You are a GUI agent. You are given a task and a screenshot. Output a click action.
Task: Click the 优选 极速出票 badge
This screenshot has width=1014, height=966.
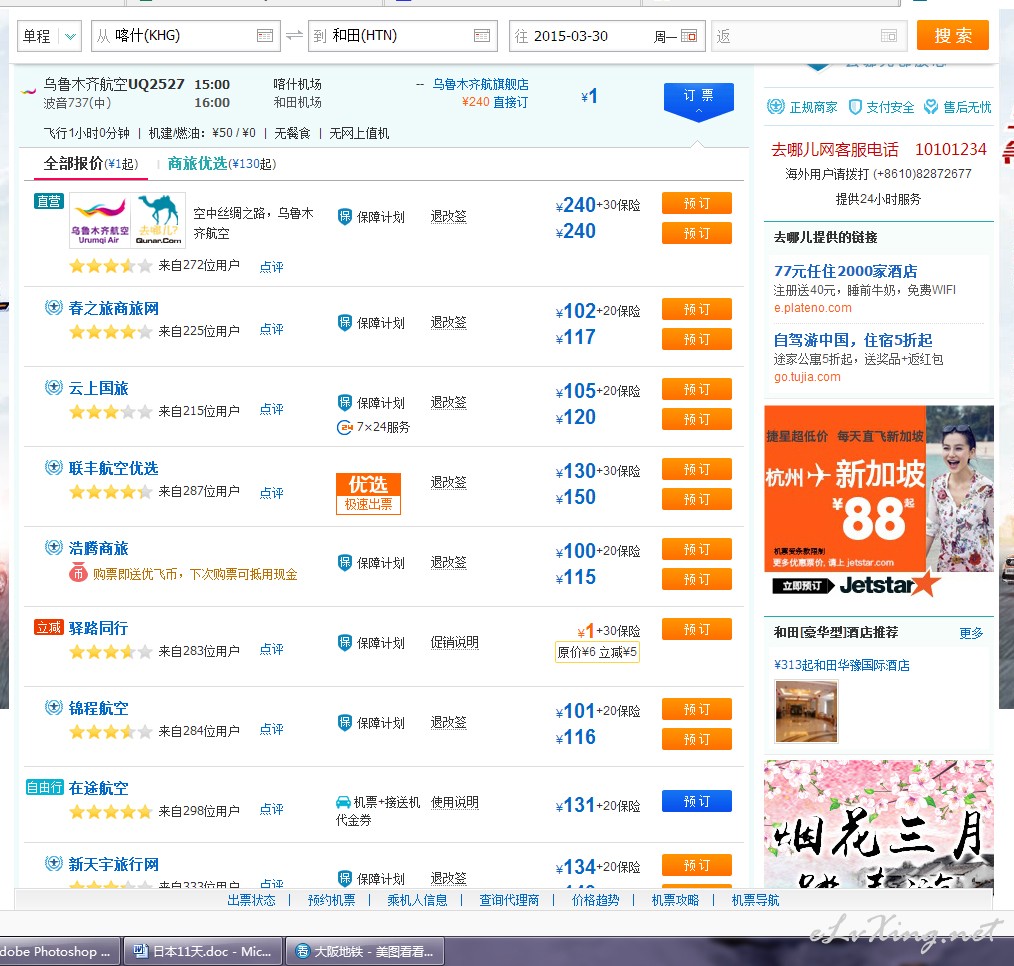(x=368, y=494)
